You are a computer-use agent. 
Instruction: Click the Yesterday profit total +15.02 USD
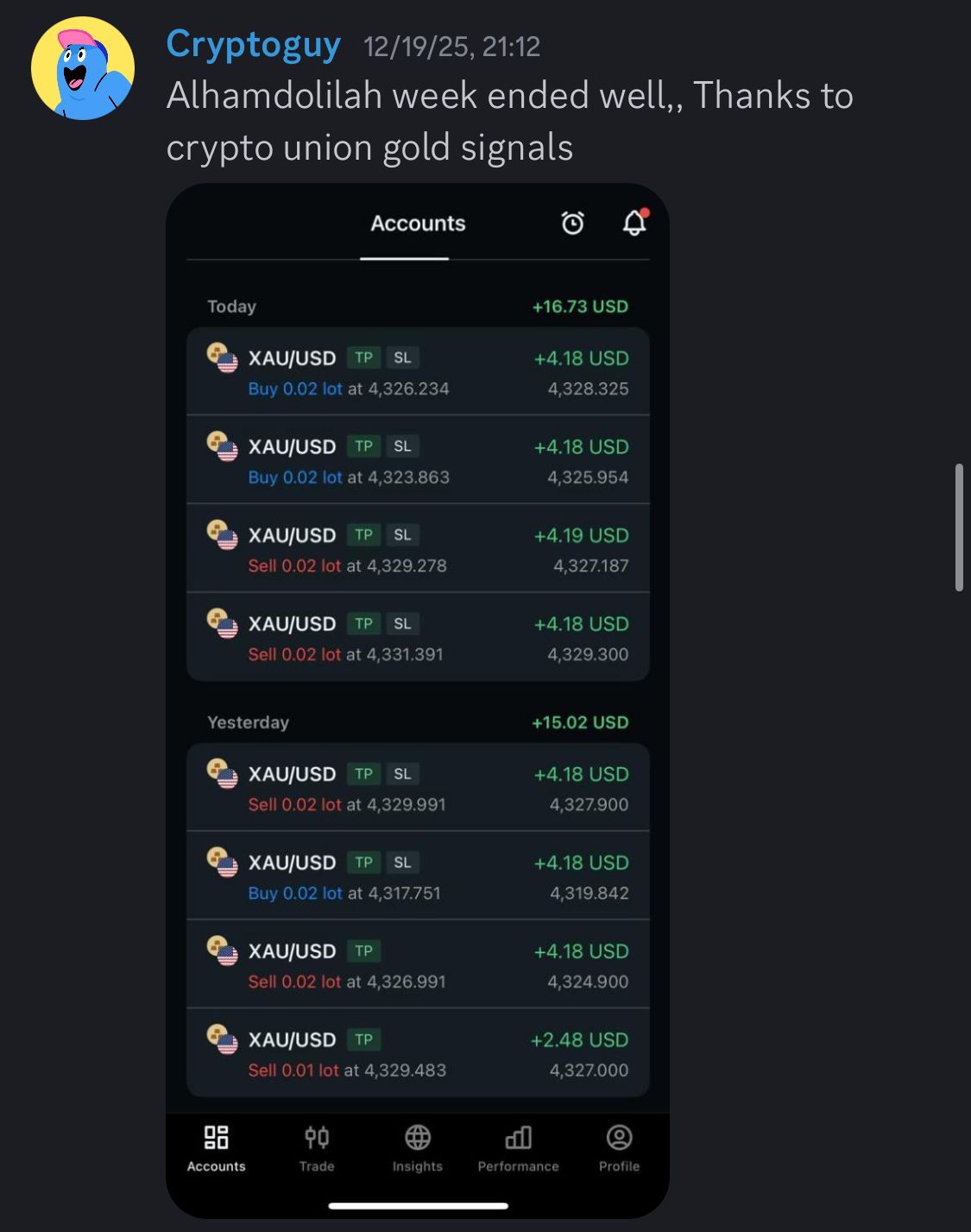[x=580, y=723]
